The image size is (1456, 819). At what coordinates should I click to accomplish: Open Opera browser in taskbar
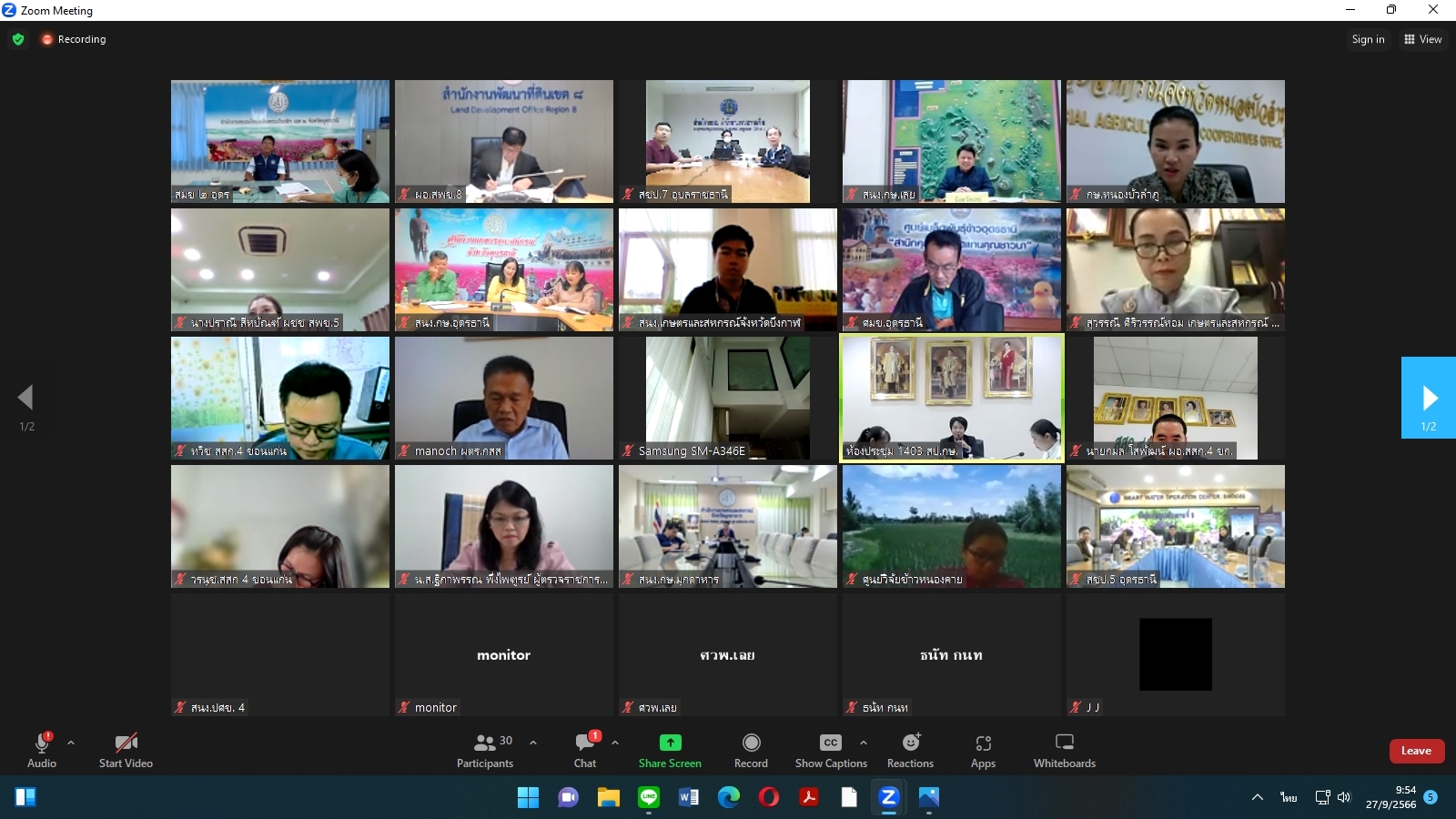769,797
